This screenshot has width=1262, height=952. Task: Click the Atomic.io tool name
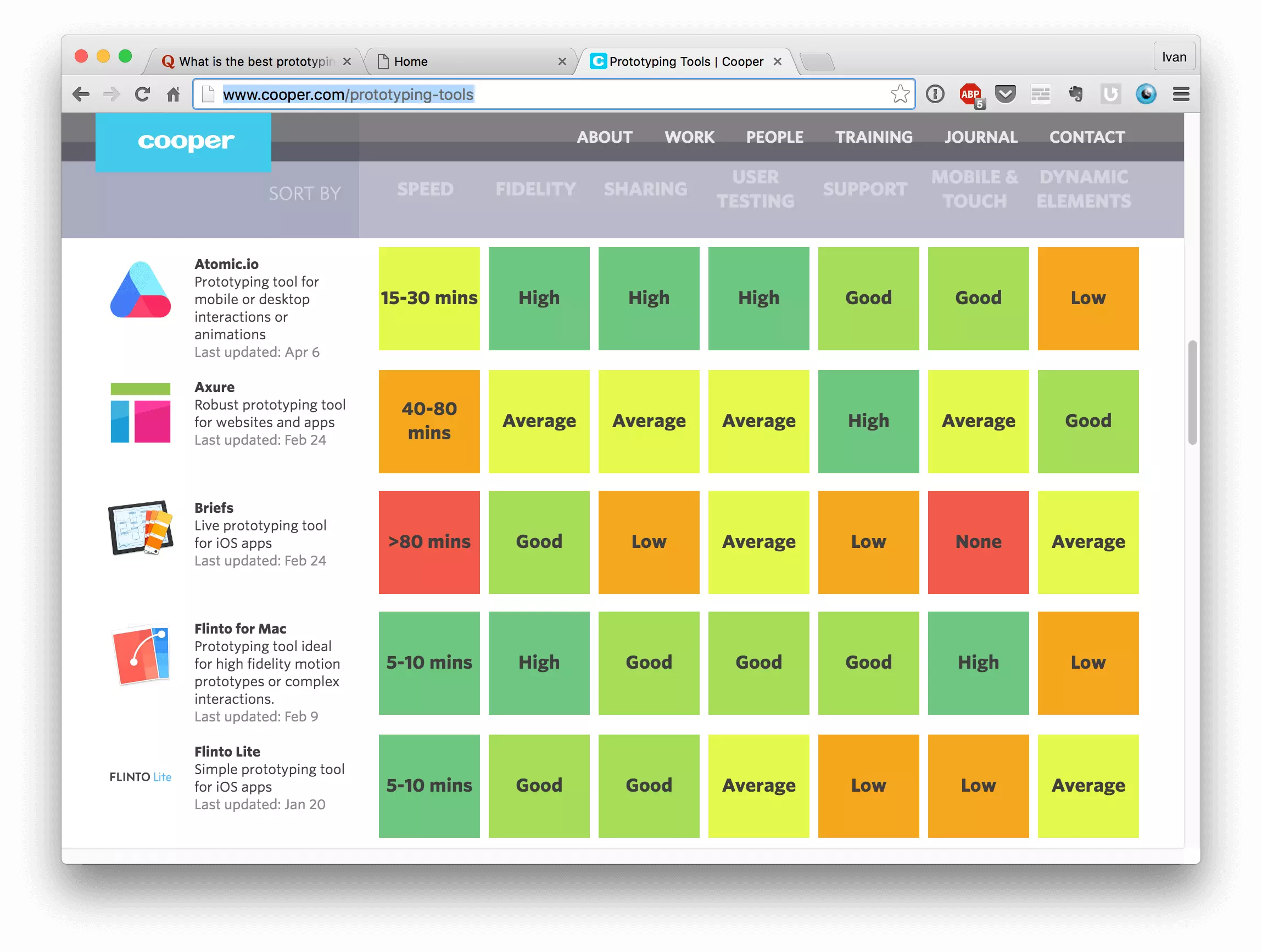tap(226, 264)
